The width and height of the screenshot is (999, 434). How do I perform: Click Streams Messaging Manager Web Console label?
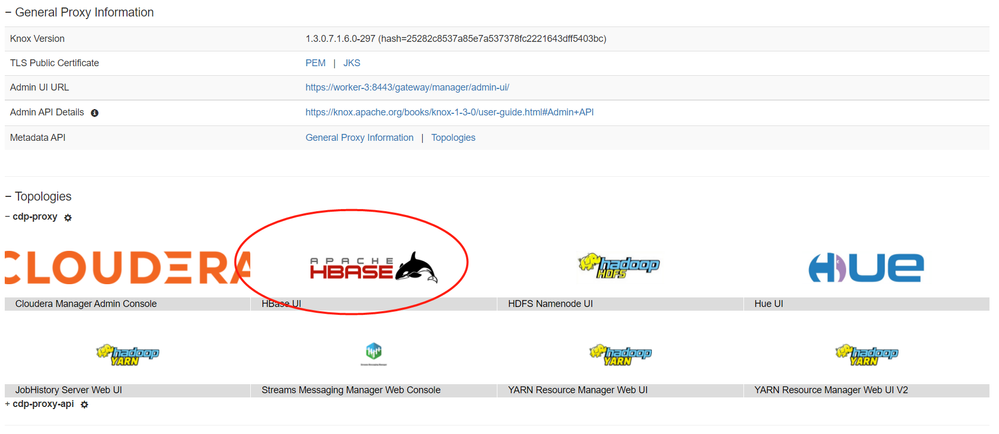(351, 390)
